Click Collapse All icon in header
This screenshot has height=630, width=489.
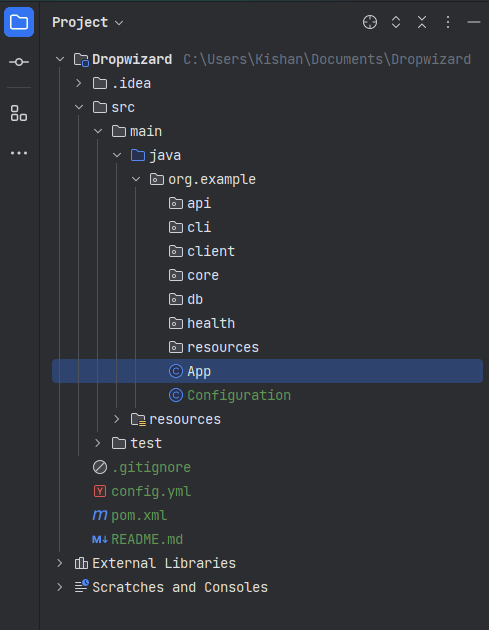(422, 22)
